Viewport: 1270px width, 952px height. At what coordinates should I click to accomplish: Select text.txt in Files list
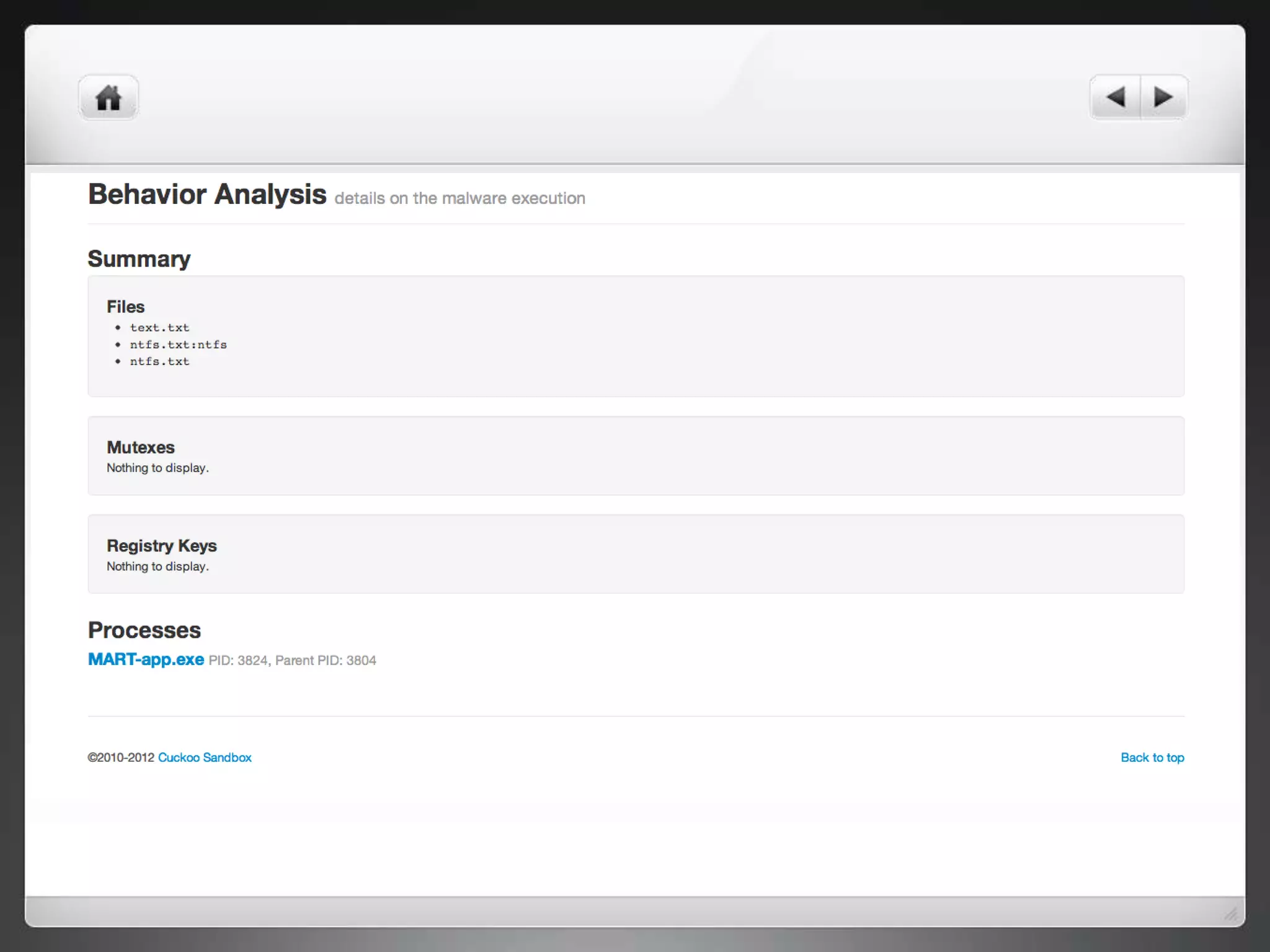(x=159, y=328)
